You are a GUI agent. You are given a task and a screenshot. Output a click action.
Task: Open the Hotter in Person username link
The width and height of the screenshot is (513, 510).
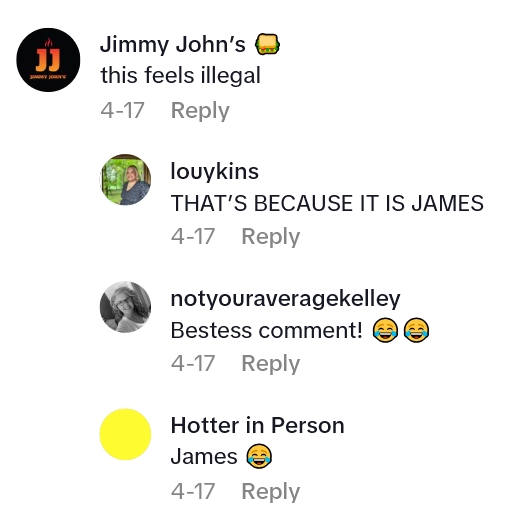[257, 425]
